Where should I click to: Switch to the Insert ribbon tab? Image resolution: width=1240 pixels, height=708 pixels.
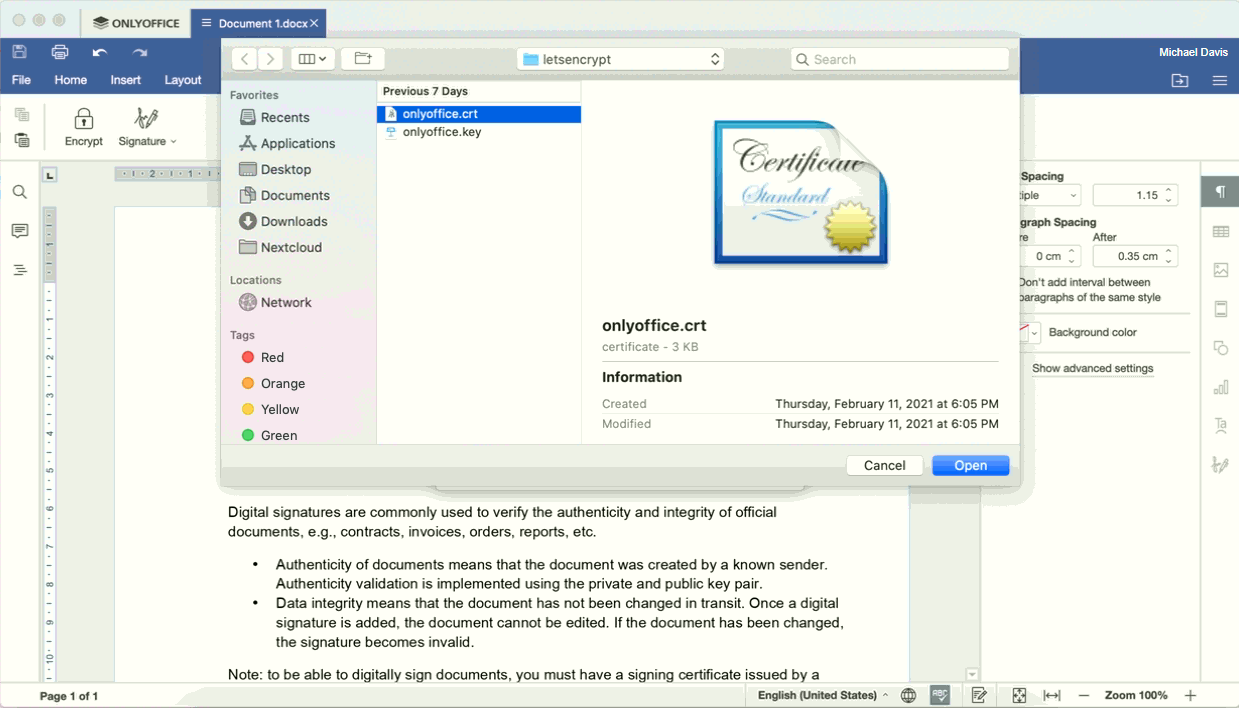tap(125, 80)
